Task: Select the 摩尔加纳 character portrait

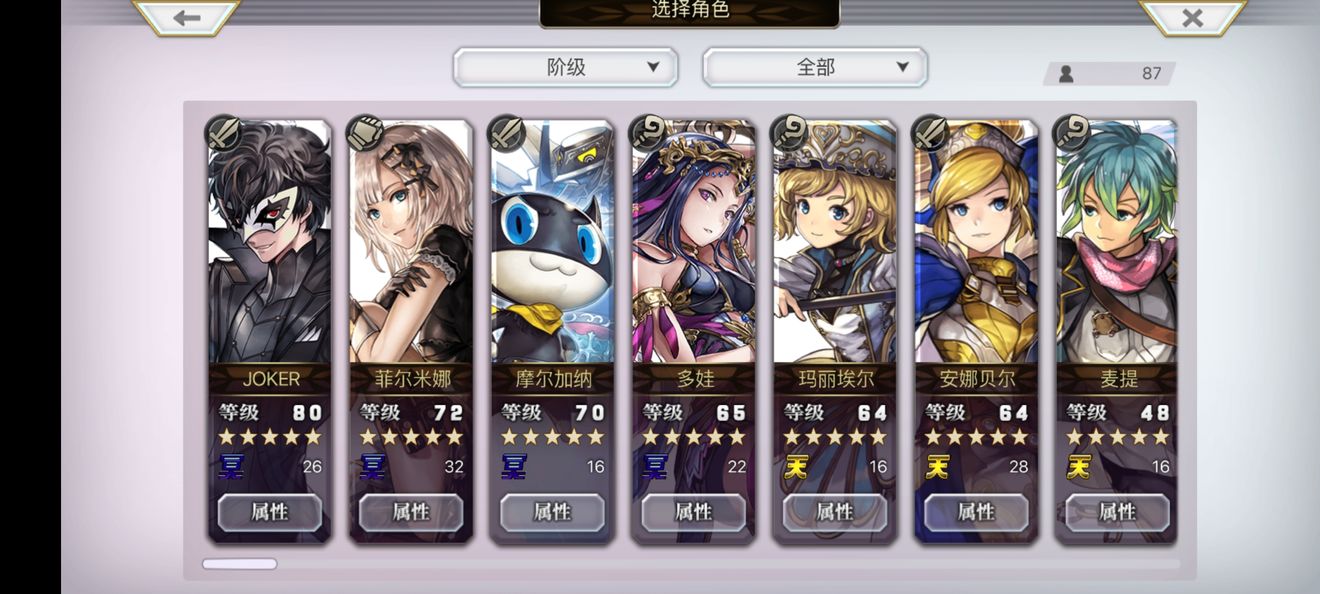Action: click(x=552, y=242)
